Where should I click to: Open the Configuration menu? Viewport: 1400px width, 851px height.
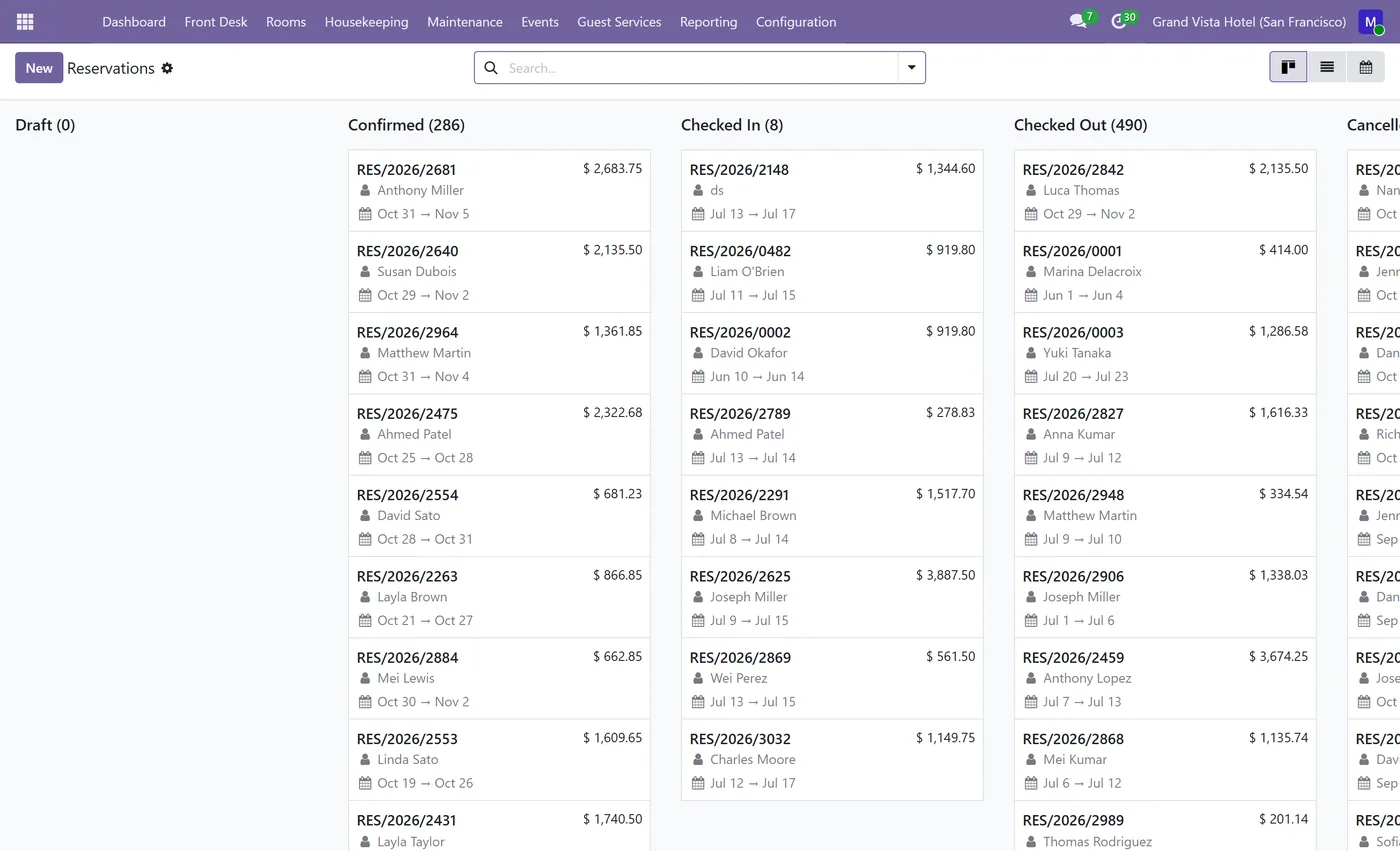click(796, 21)
